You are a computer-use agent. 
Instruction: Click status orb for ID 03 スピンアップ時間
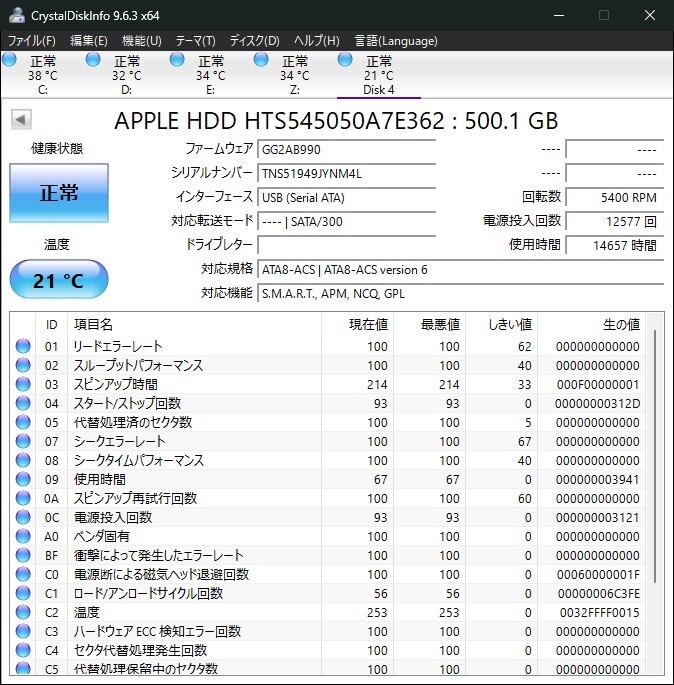click(x=23, y=384)
